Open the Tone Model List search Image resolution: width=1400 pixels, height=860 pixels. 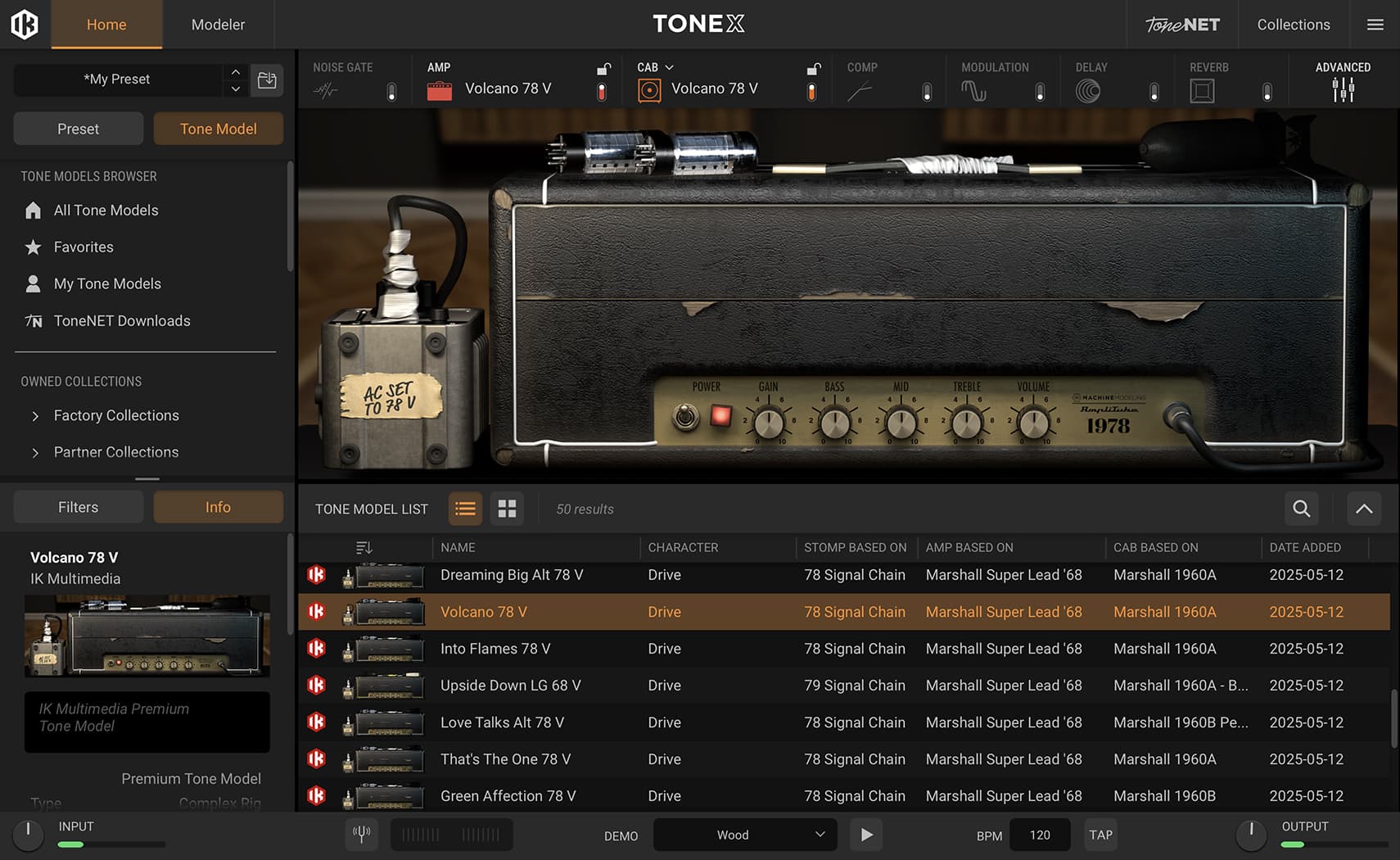1301,509
